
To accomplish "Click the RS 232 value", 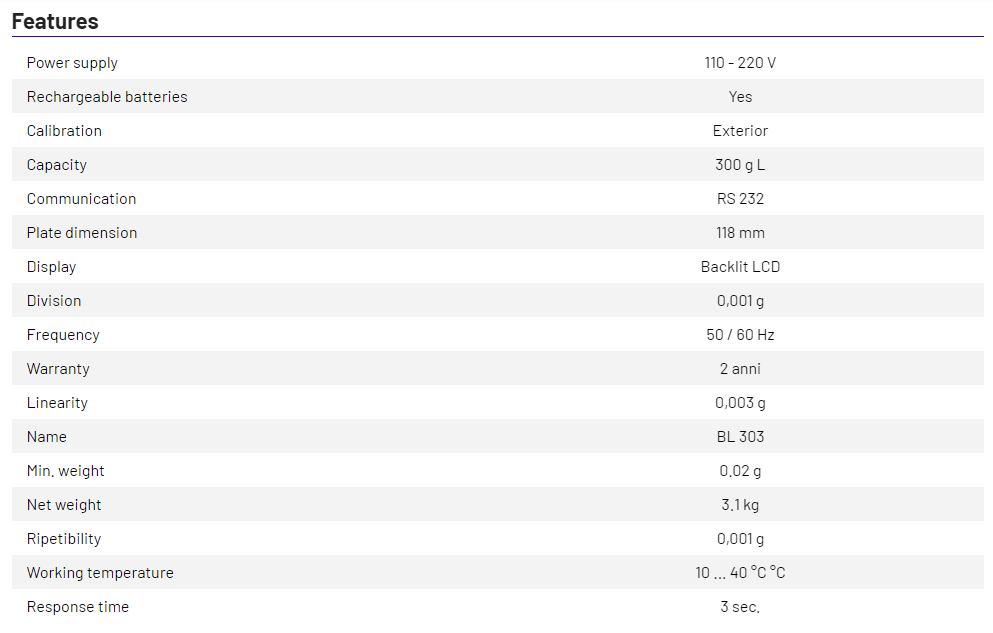I will pyautogui.click(x=740, y=199).
